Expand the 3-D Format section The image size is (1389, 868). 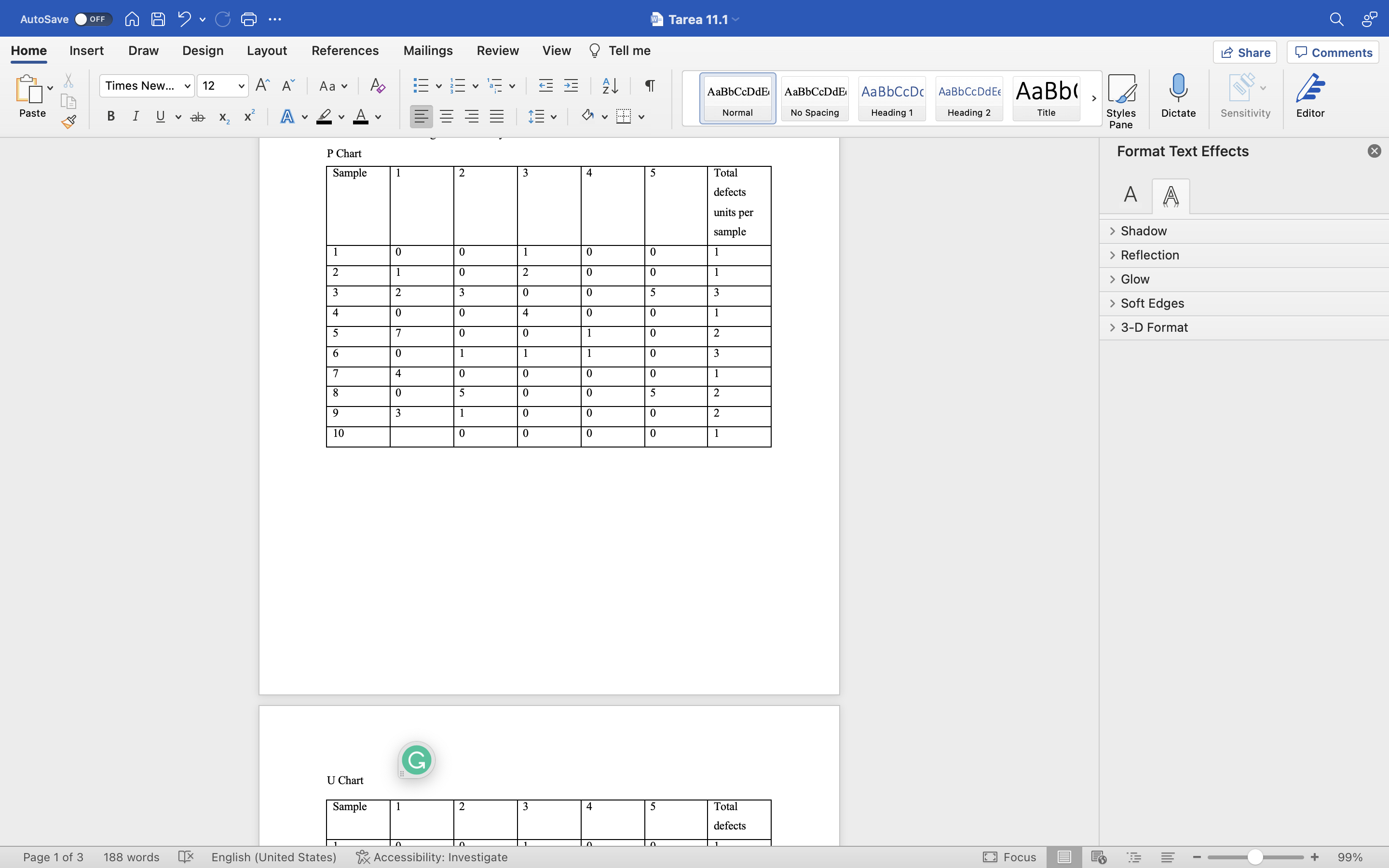pos(1154,327)
